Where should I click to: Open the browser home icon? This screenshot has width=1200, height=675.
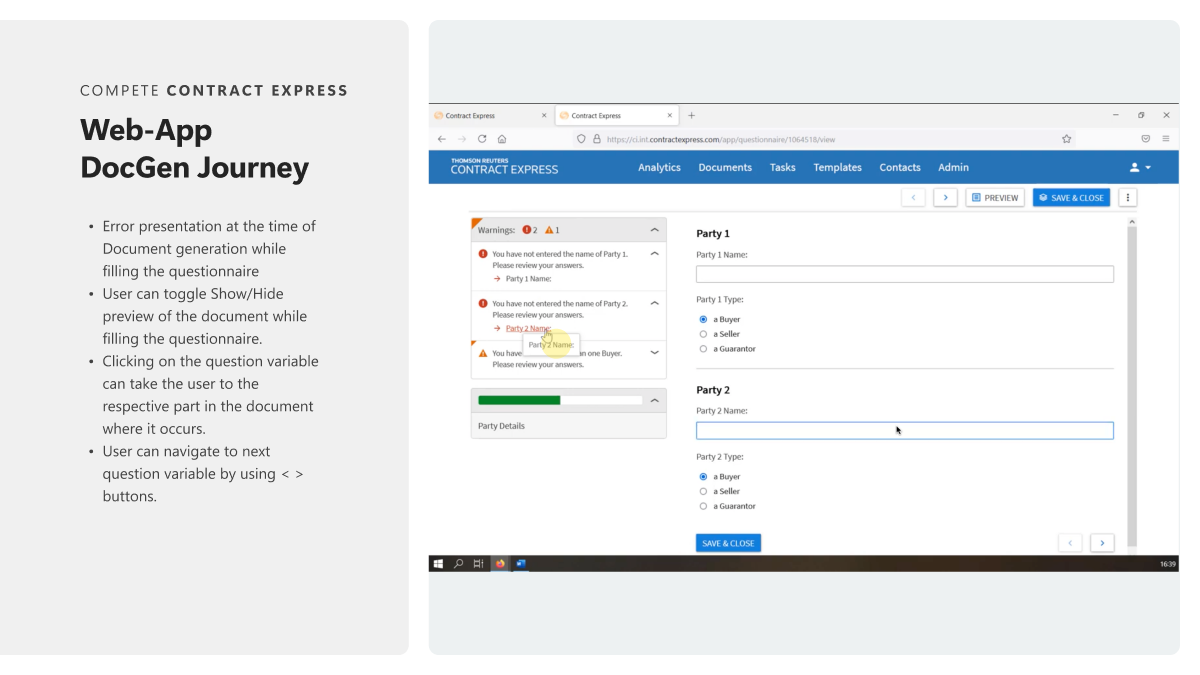pyautogui.click(x=502, y=139)
